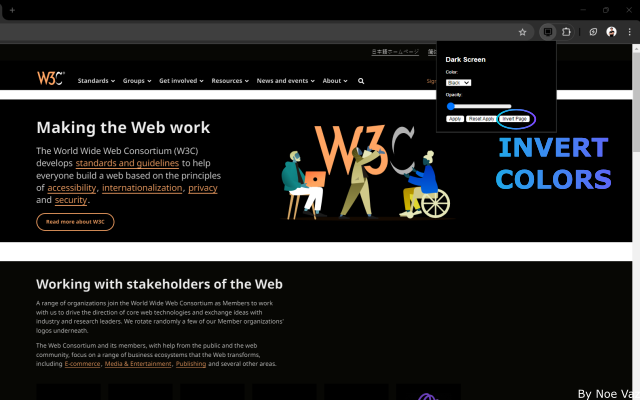Expand the Resources menu
Screen dimensions: 640x400
pyautogui.click(x=230, y=81)
